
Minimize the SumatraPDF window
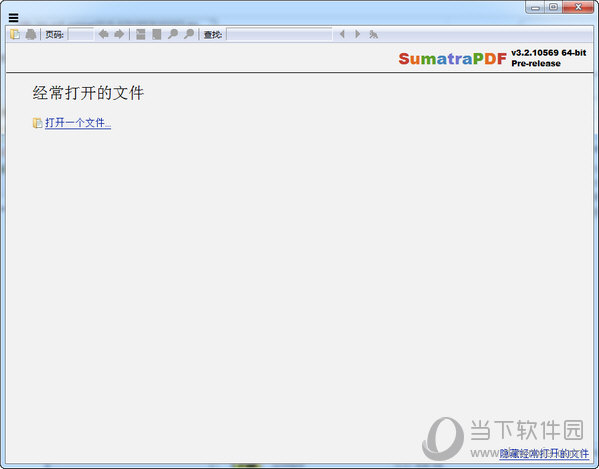coord(535,7)
